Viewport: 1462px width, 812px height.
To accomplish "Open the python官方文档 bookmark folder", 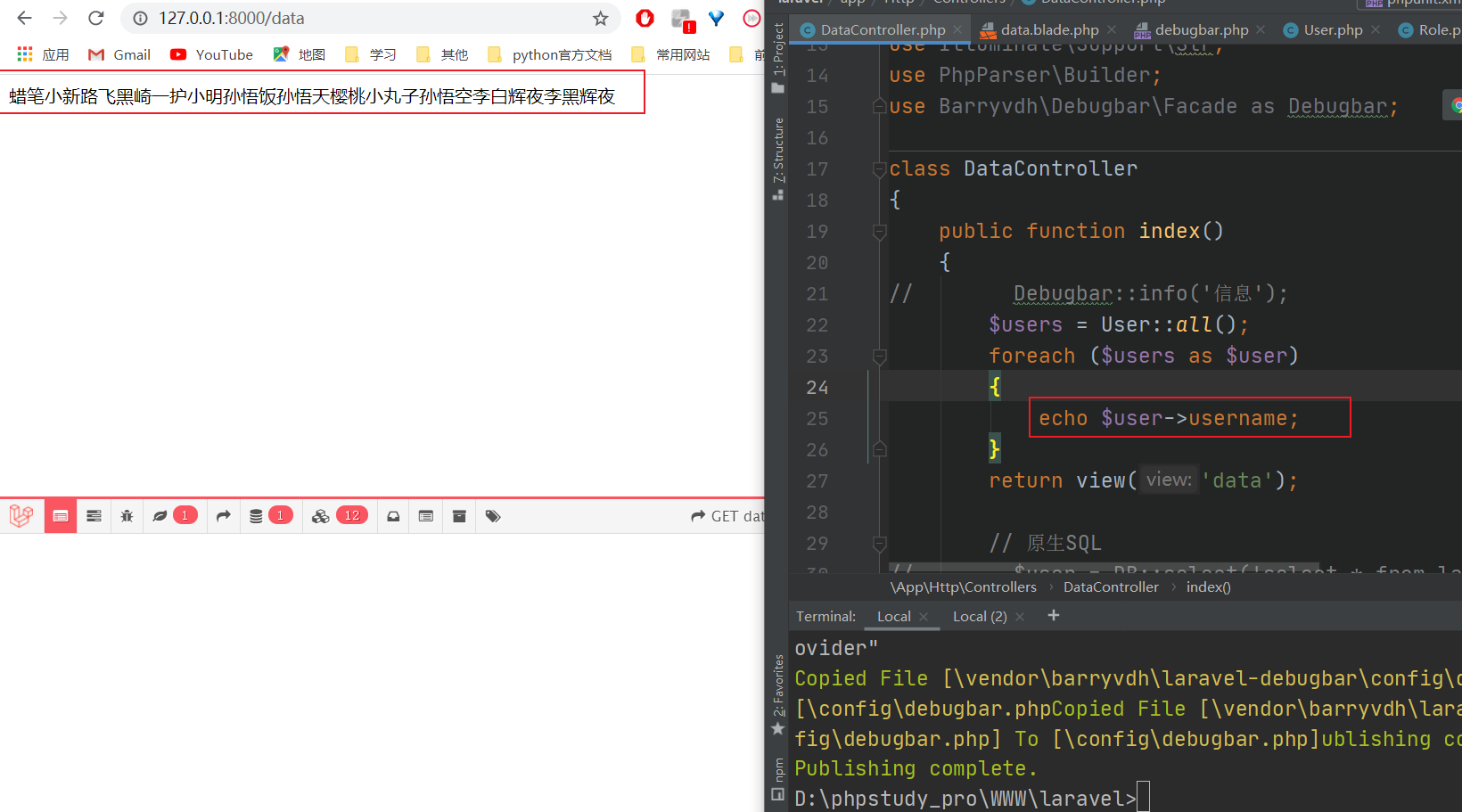I will coord(550,54).
